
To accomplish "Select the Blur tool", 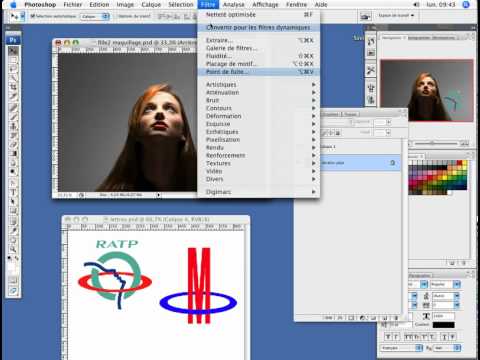I will (x=13, y=163).
